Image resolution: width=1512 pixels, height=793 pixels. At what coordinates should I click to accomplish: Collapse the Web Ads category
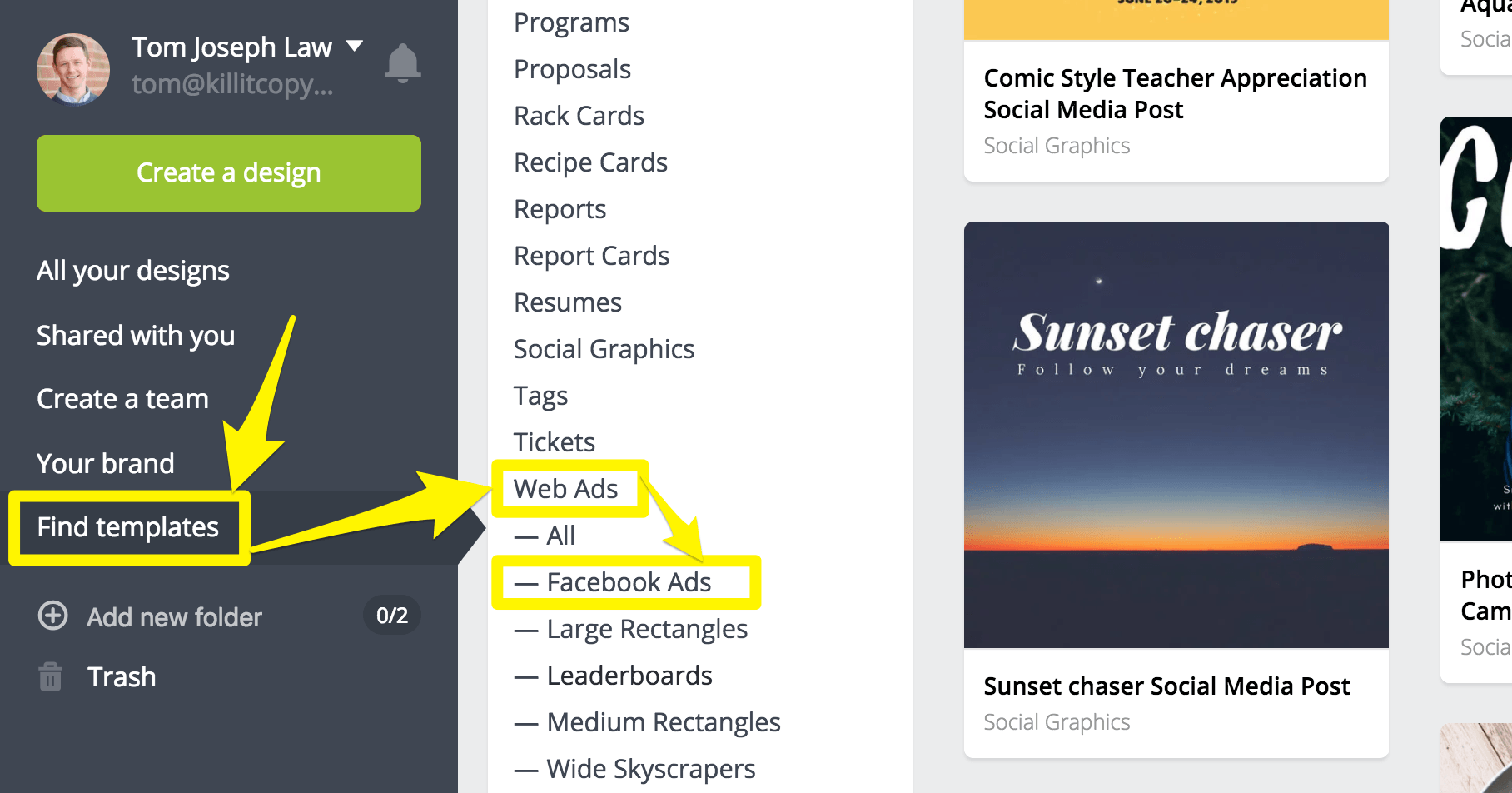pyautogui.click(x=565, y=489)
